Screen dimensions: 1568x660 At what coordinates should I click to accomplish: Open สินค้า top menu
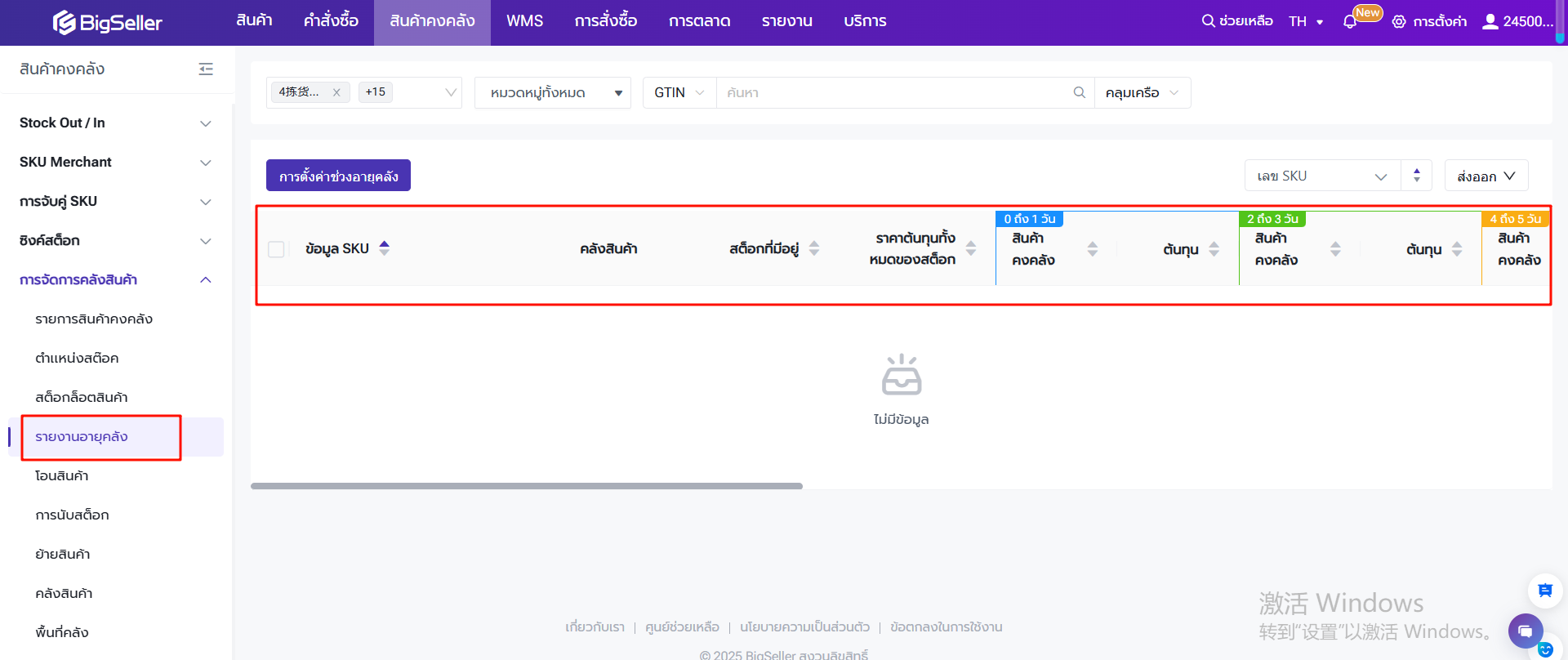point(254,21)
